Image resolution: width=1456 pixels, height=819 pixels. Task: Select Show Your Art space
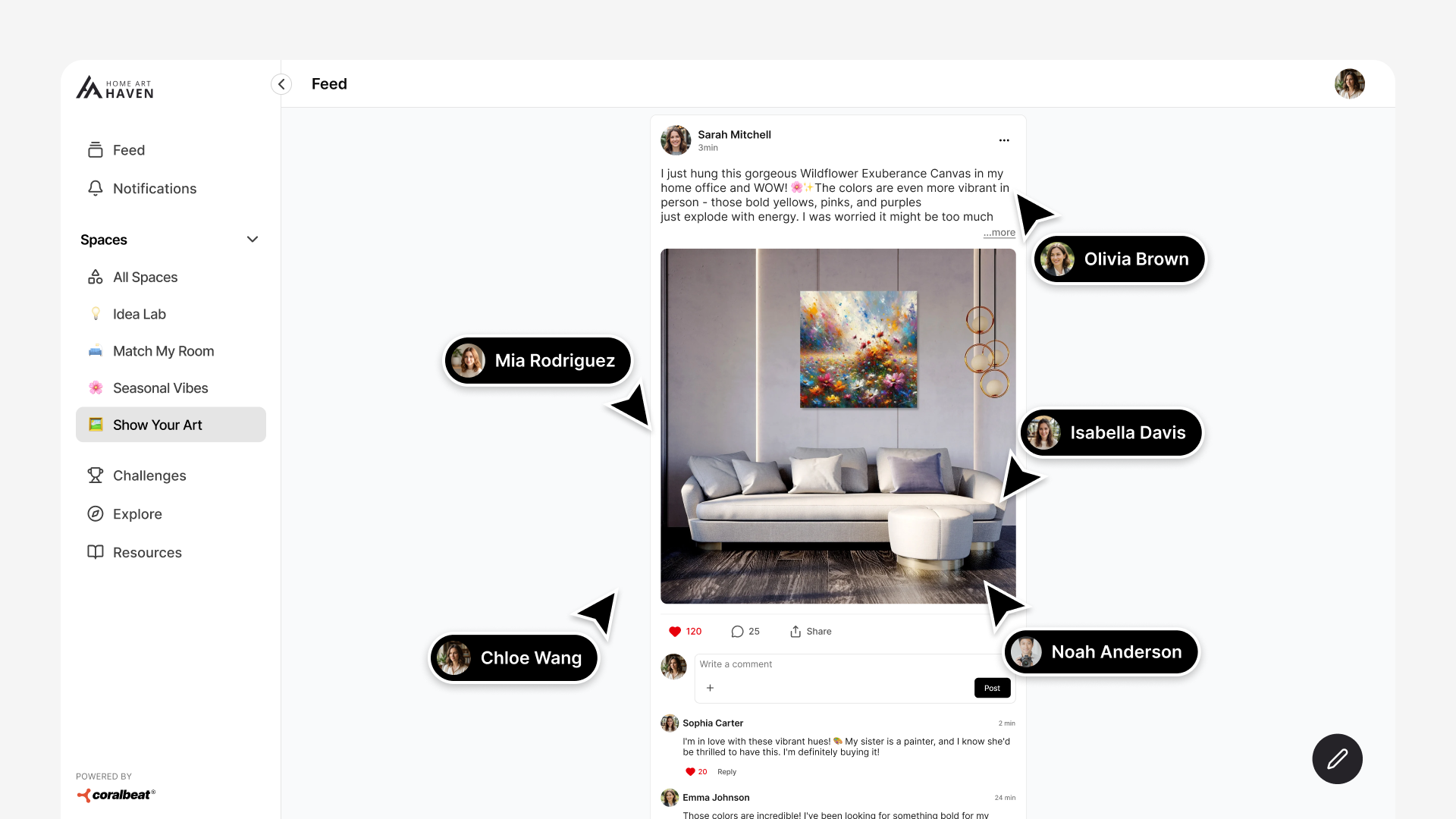pyautogui.click(x=171, y=425)
